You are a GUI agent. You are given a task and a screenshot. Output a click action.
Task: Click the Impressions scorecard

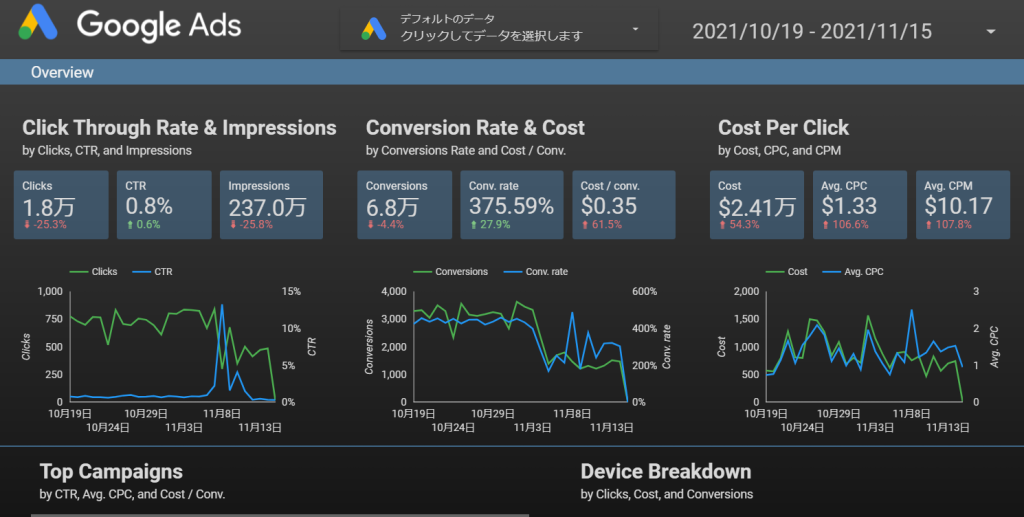[x=271, y=205]
